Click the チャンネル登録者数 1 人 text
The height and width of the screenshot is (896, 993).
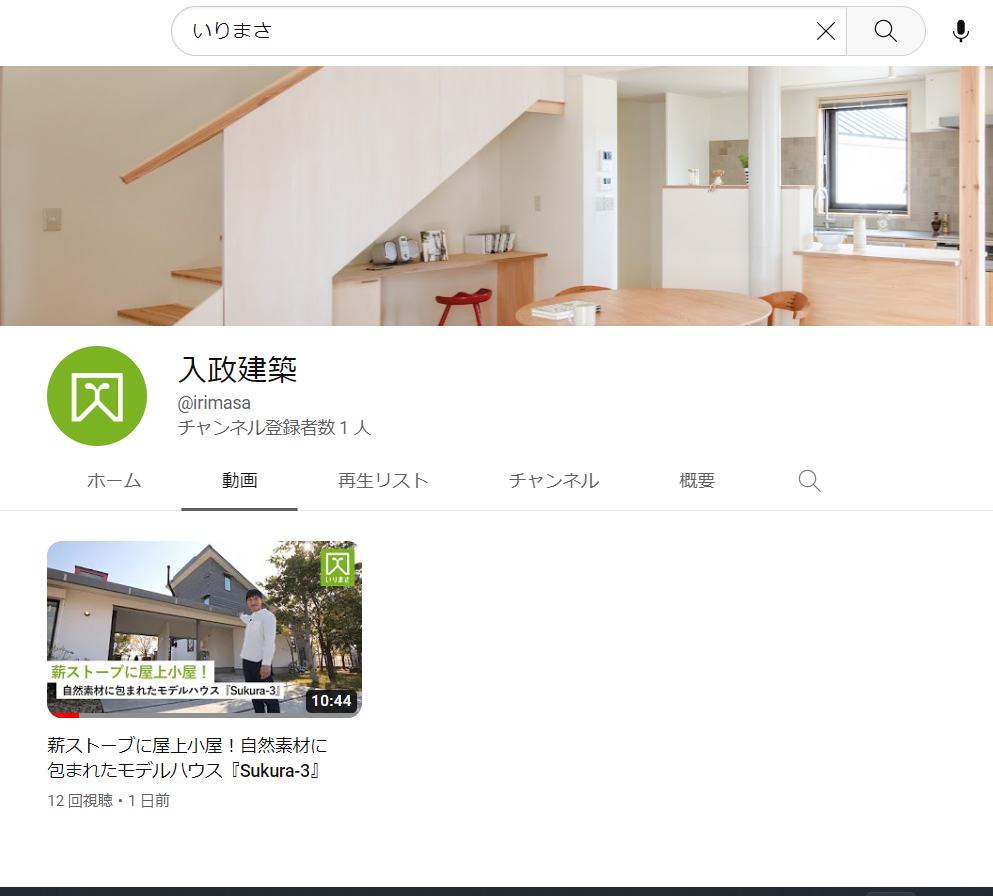click(274, 427)
